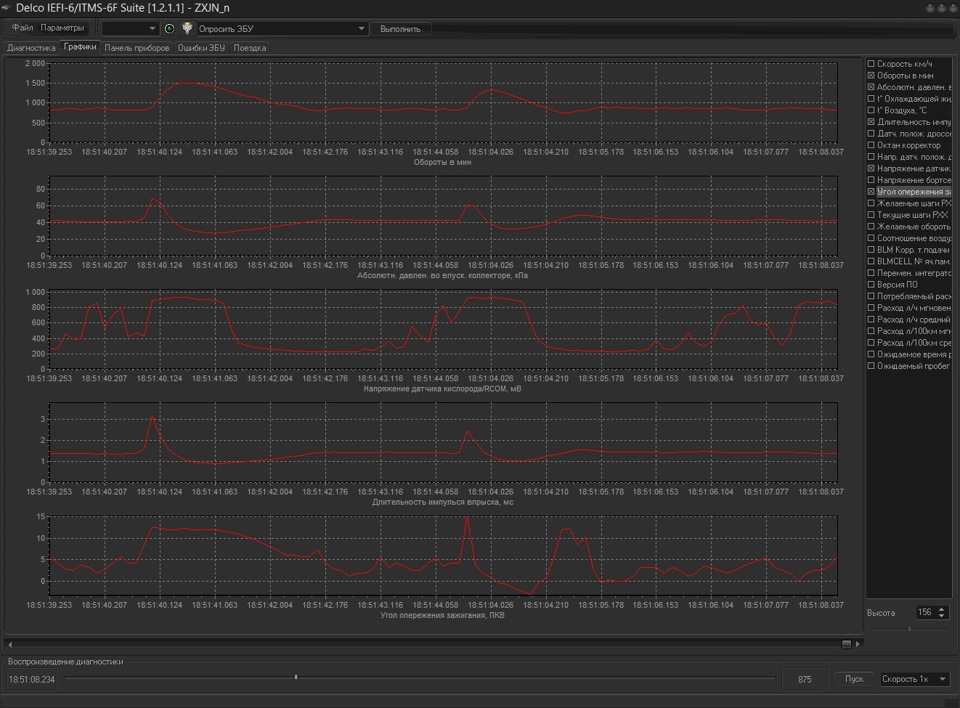Viewport: 960px width, 708px height.
Task: Click the timestamp field 18:51:08.234
Action: click(x=32, y=679)
